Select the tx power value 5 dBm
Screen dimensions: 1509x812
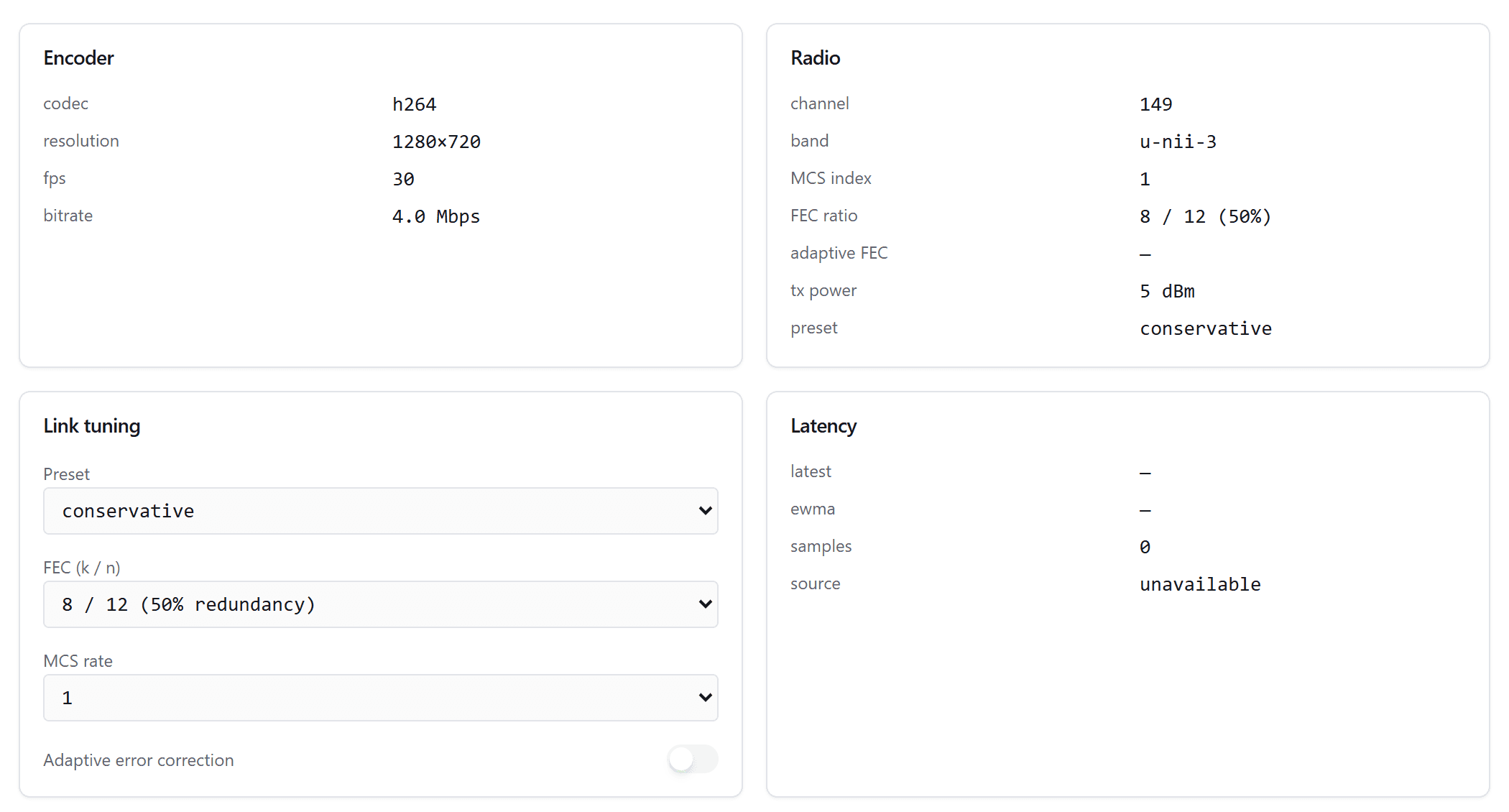(x=1168, y=291)
